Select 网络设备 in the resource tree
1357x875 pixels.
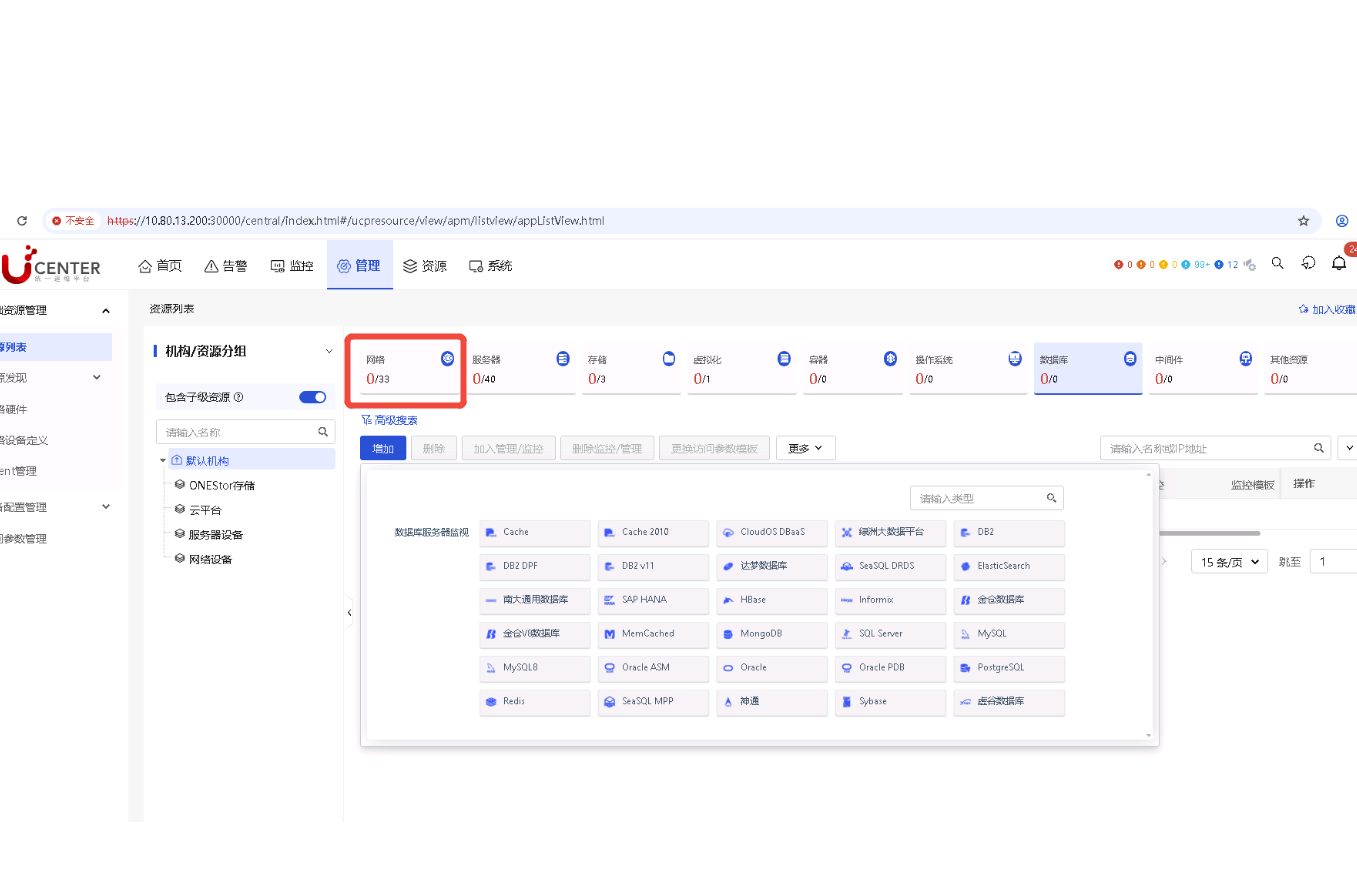(x=210, y=560)
